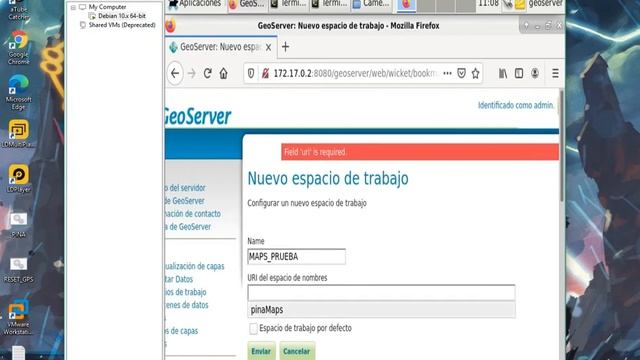This screenshot has height=360, width=640.
Task: Click geoserver user label in panel
Action: click(545, 4)
